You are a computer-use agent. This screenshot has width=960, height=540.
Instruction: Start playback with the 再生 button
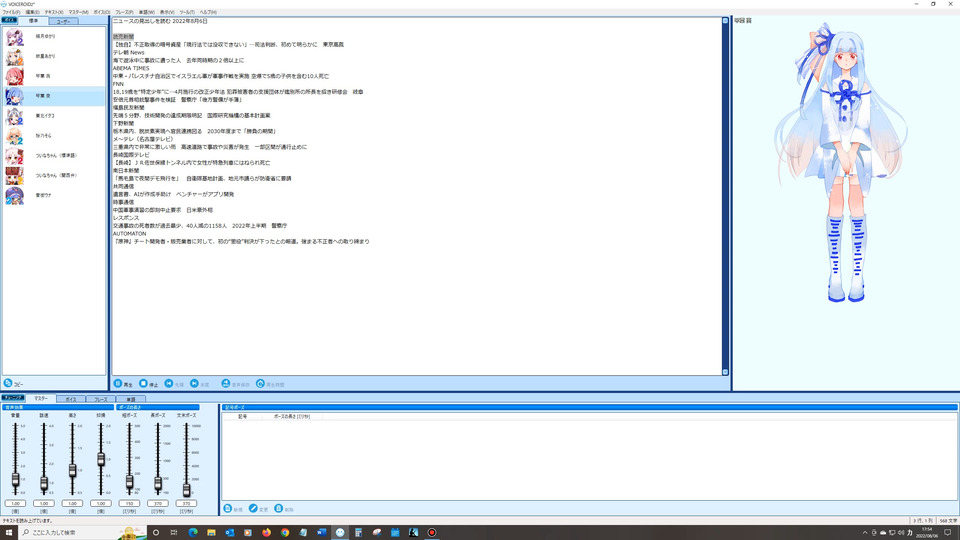click(x=123, y=384)
